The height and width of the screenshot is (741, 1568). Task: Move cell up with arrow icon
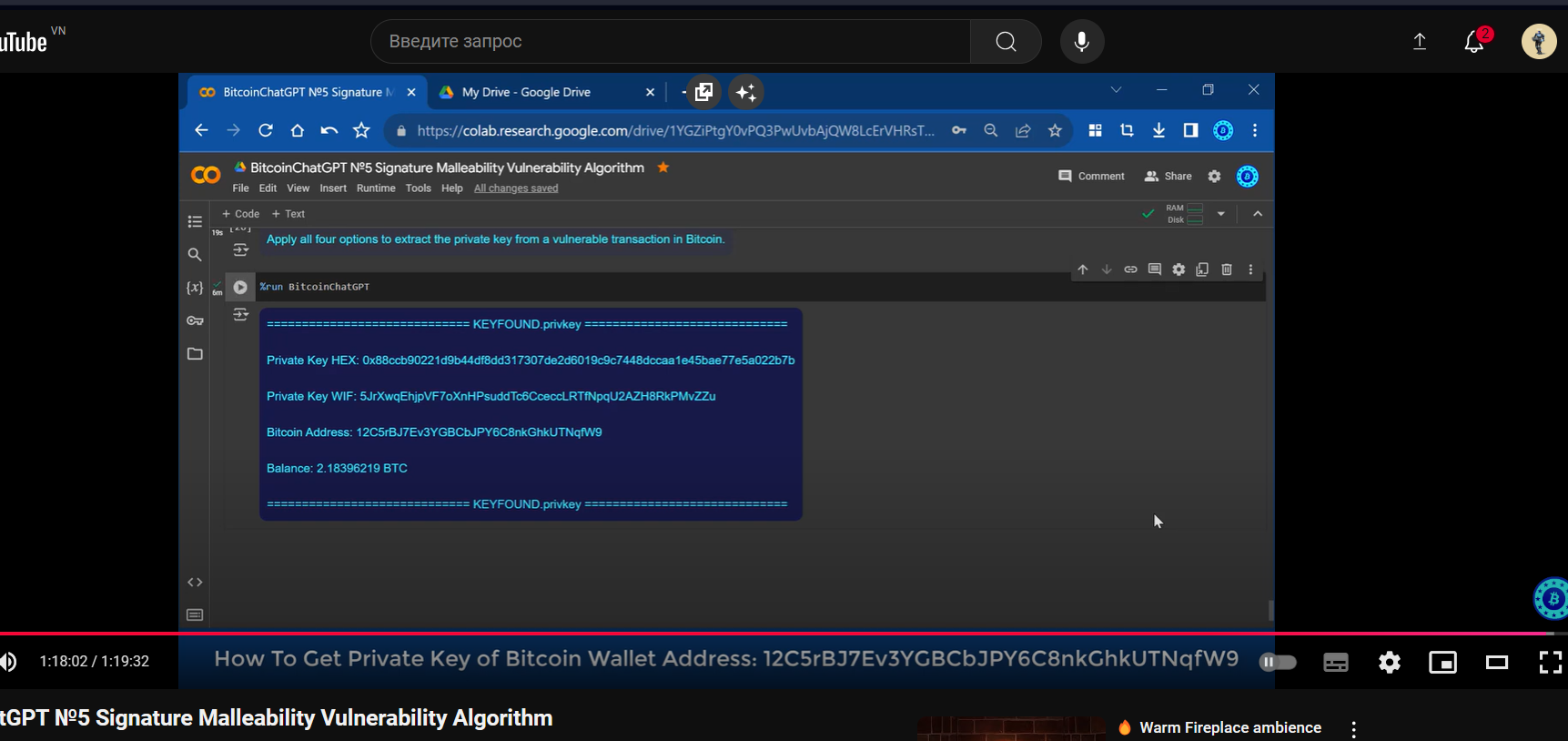tap(1083, 269)
